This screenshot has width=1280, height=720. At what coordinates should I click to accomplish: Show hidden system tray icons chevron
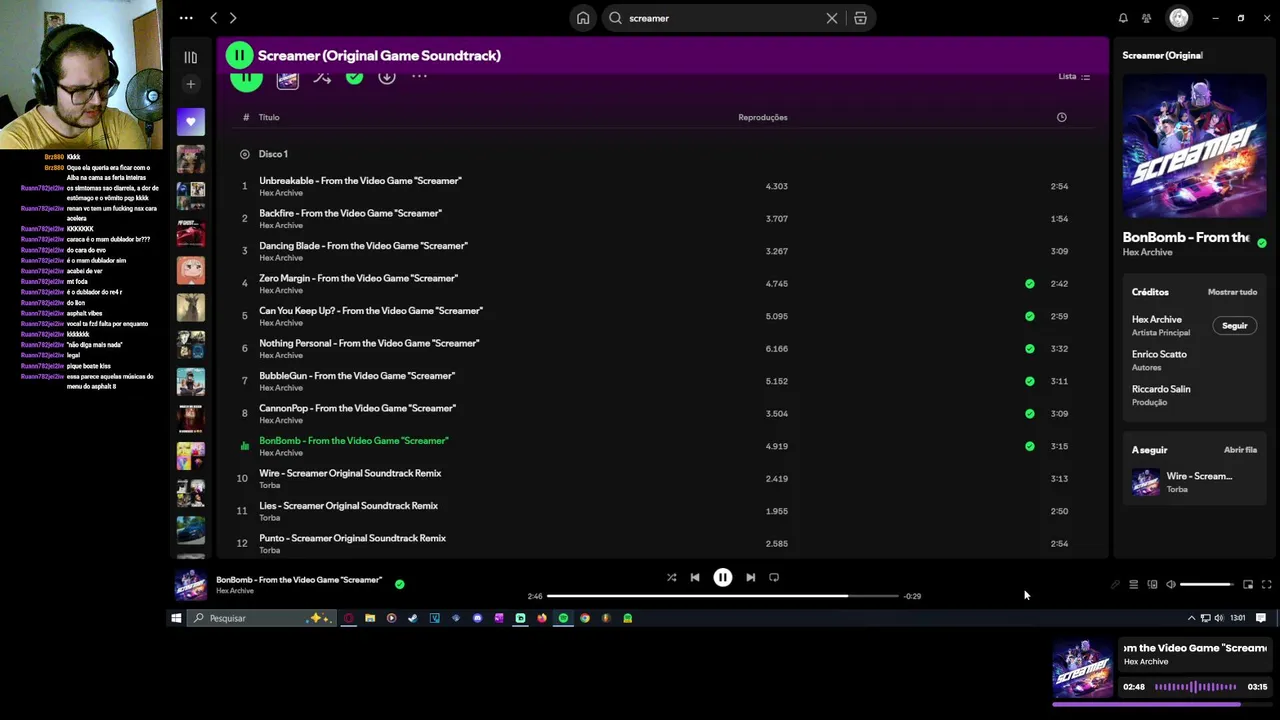click(1191, 618)
